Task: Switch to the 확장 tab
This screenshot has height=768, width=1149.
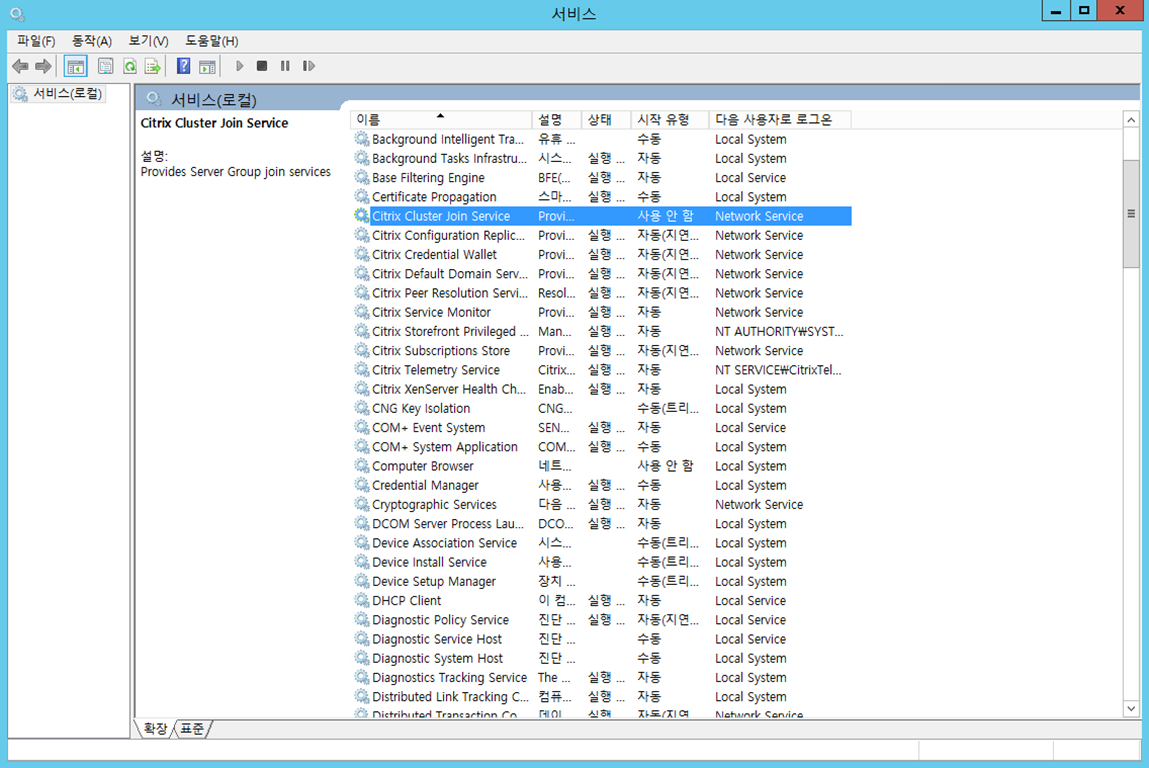Action: (155, 728)
